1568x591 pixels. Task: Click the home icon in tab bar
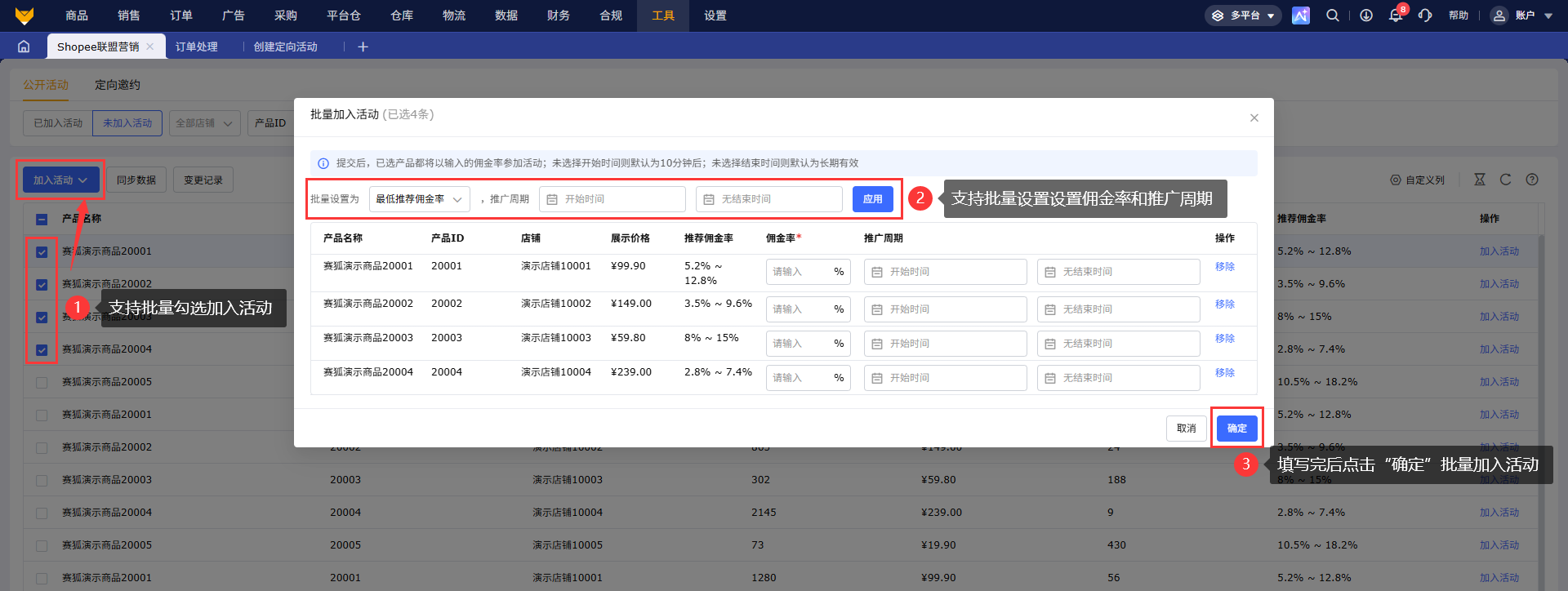pyautogui.click(x=24, y=47)
